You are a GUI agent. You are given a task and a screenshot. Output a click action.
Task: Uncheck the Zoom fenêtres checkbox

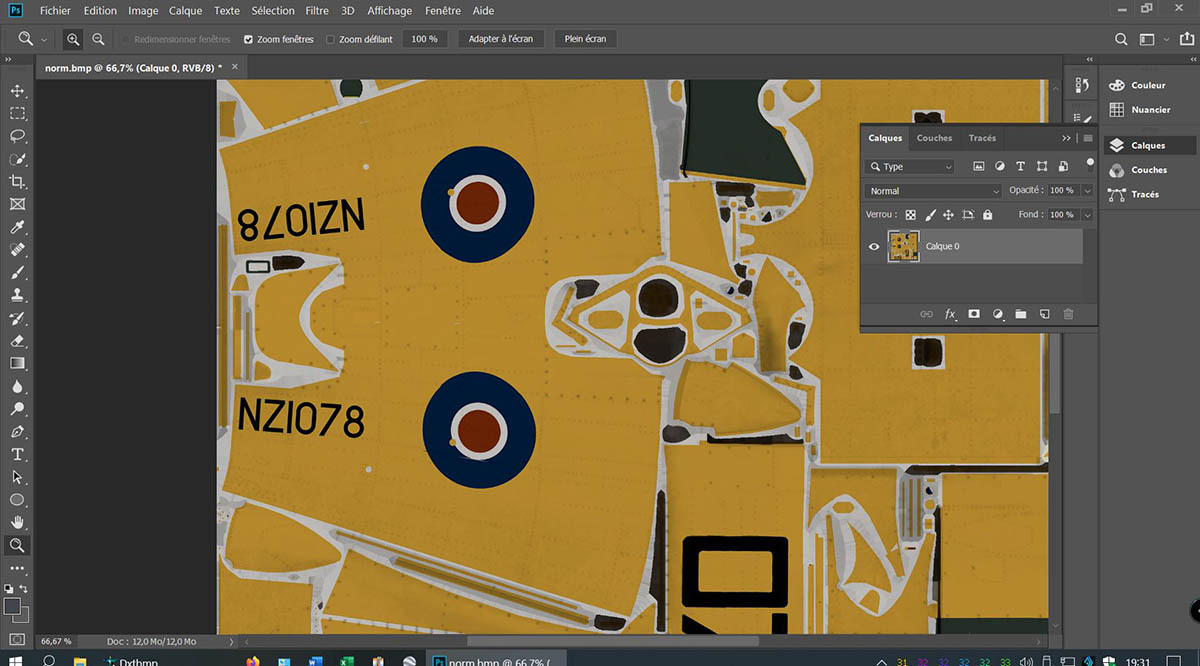249,40
